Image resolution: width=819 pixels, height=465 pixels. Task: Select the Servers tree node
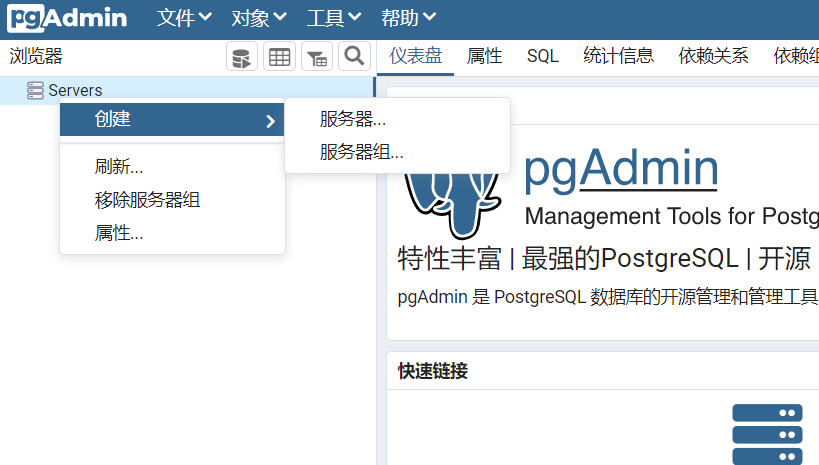coord(75,90)
